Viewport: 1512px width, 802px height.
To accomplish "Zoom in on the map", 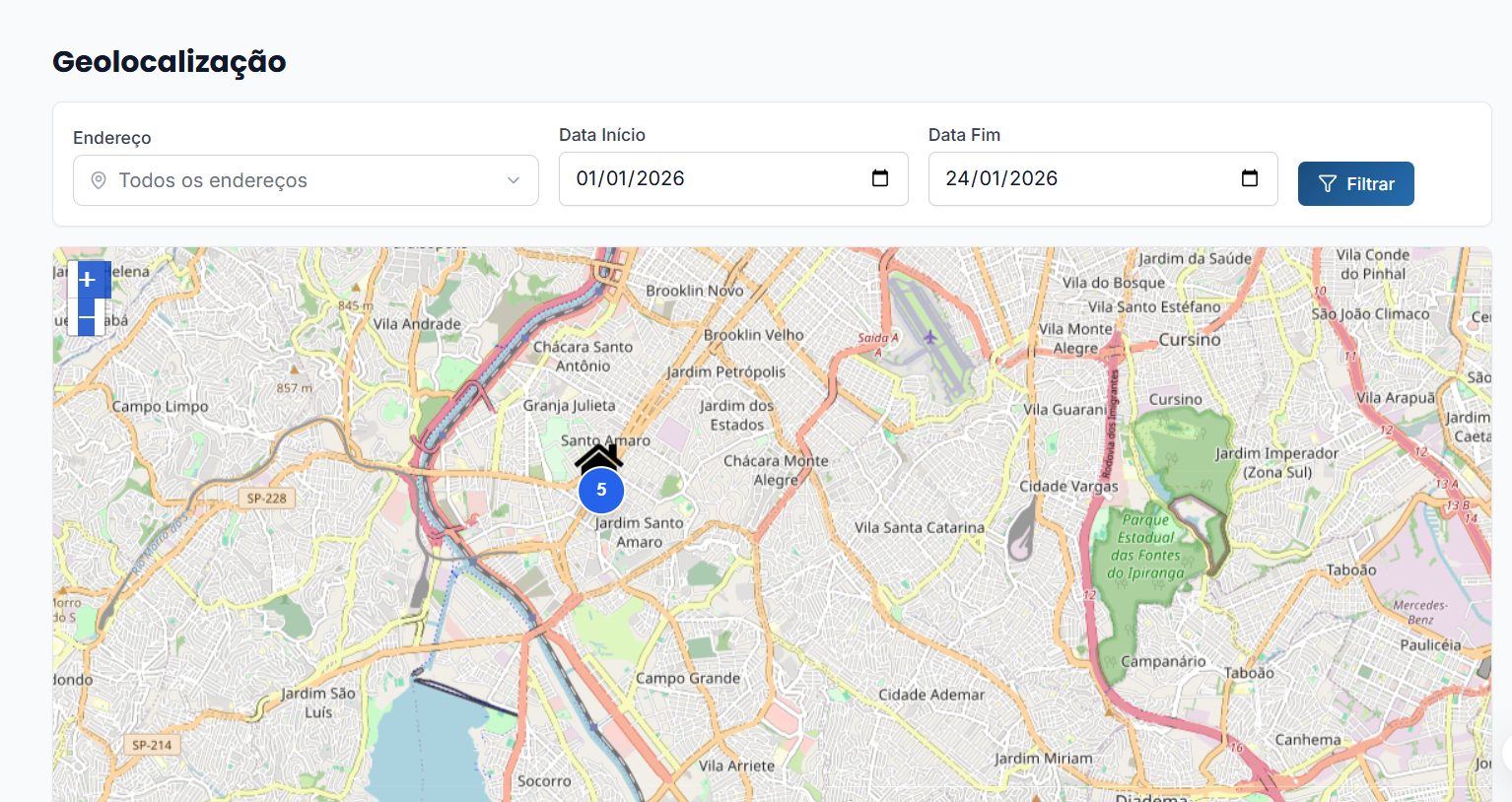I will click(87, 280).
